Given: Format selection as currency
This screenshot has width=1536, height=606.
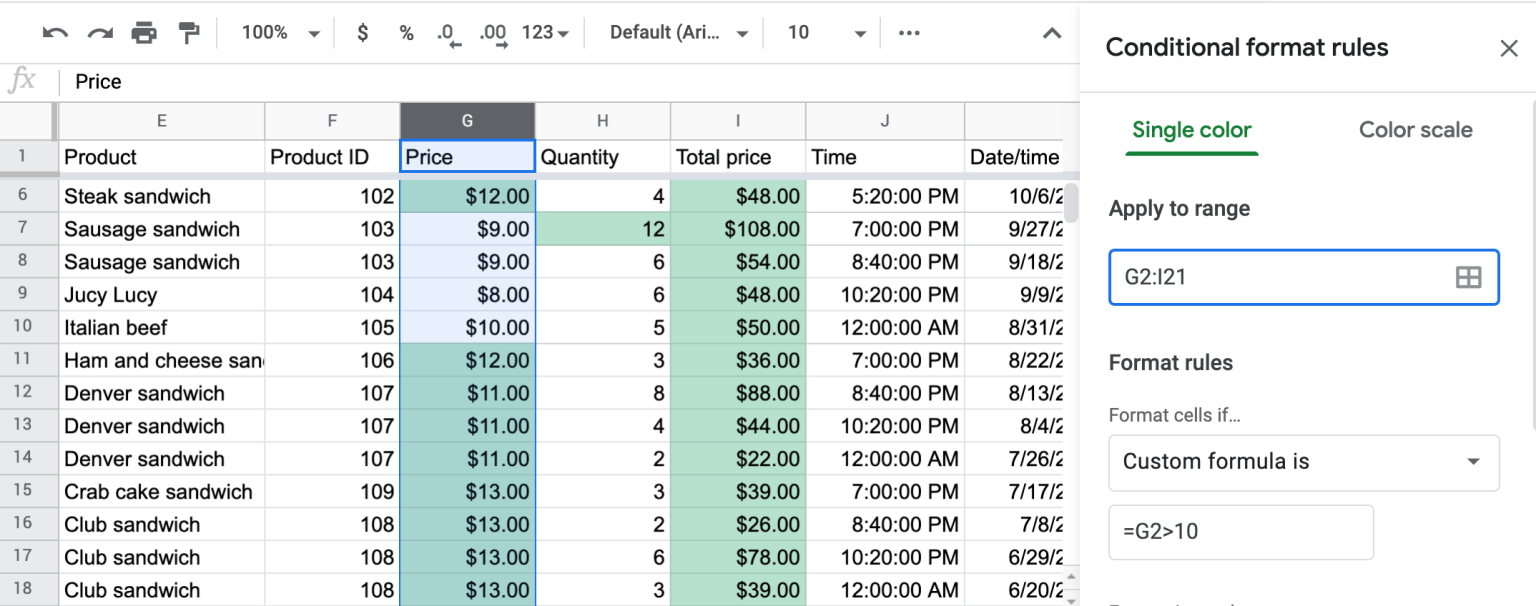Looking at the screenshot, I should coord(361,32).
